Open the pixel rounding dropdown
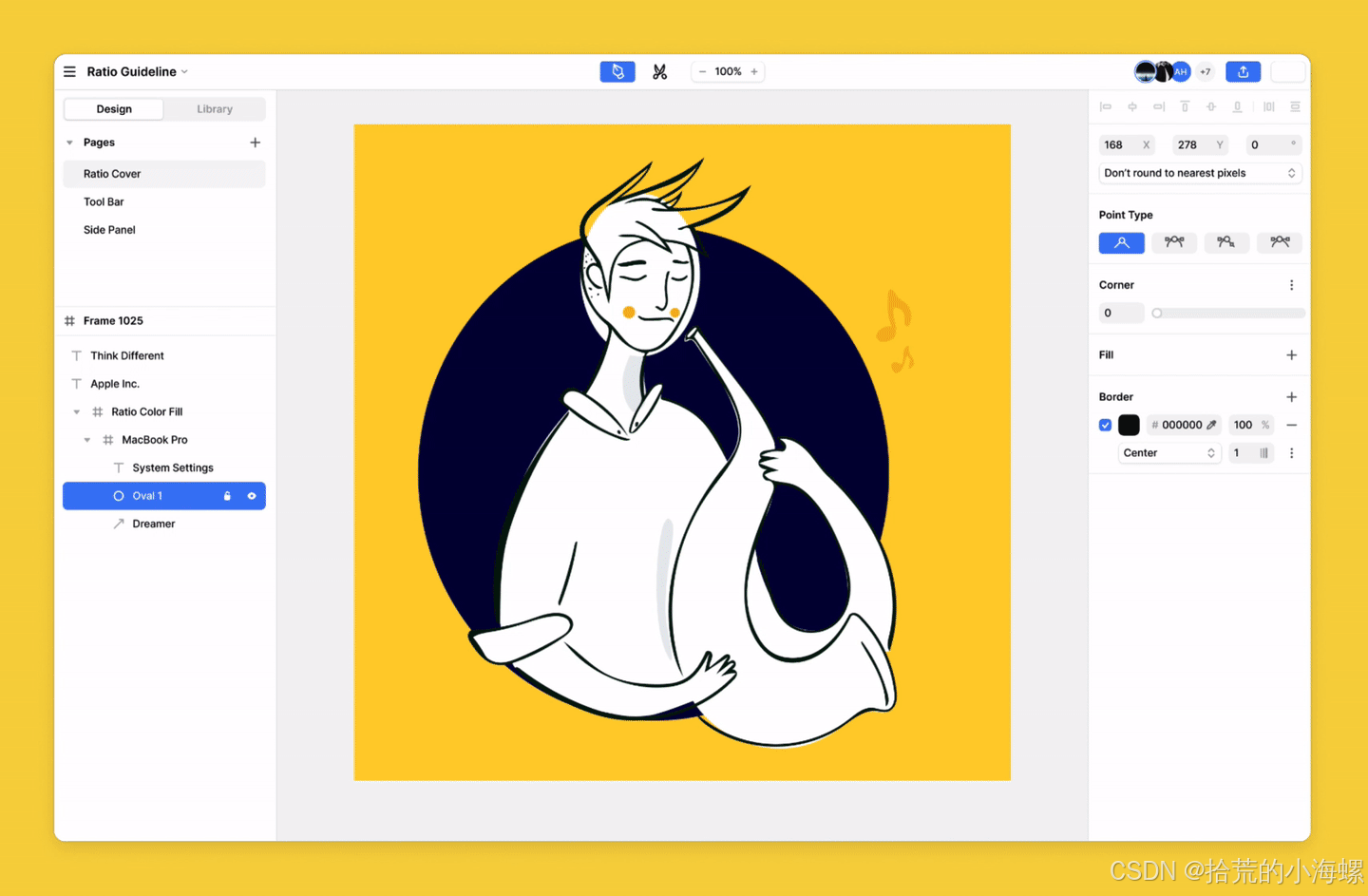 (x=1199, y=173)
